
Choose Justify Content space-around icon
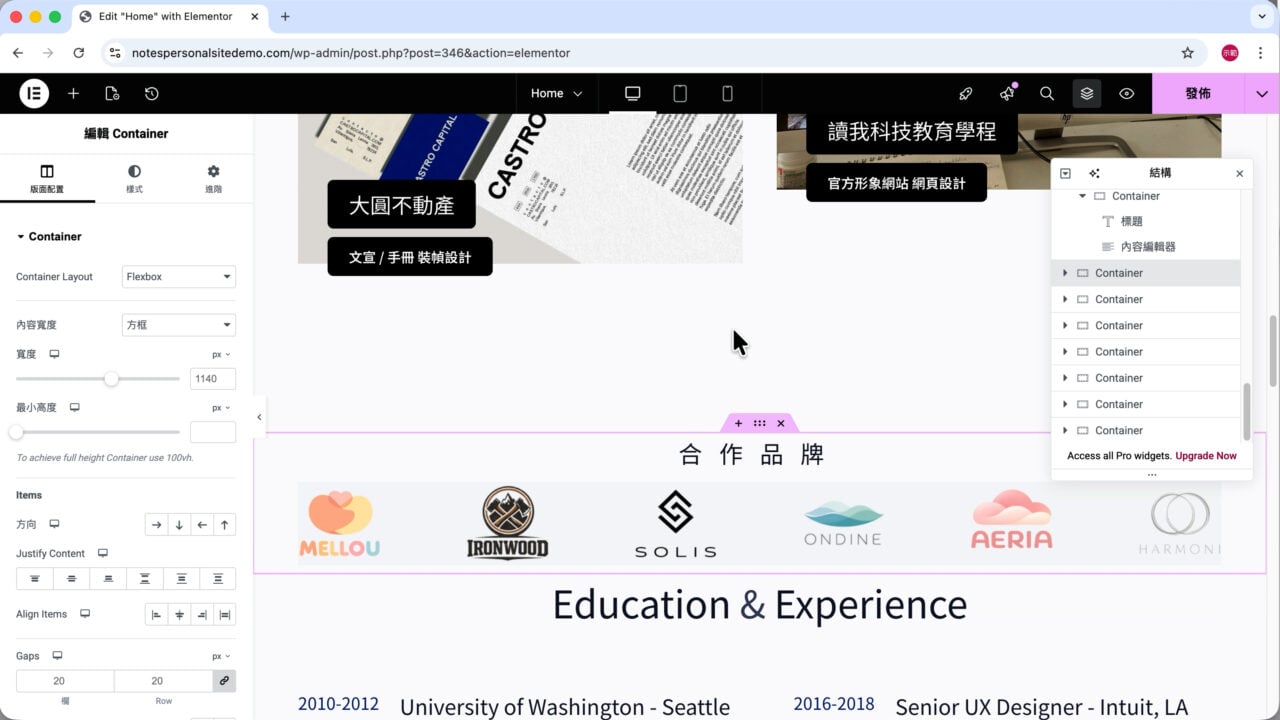181,578
